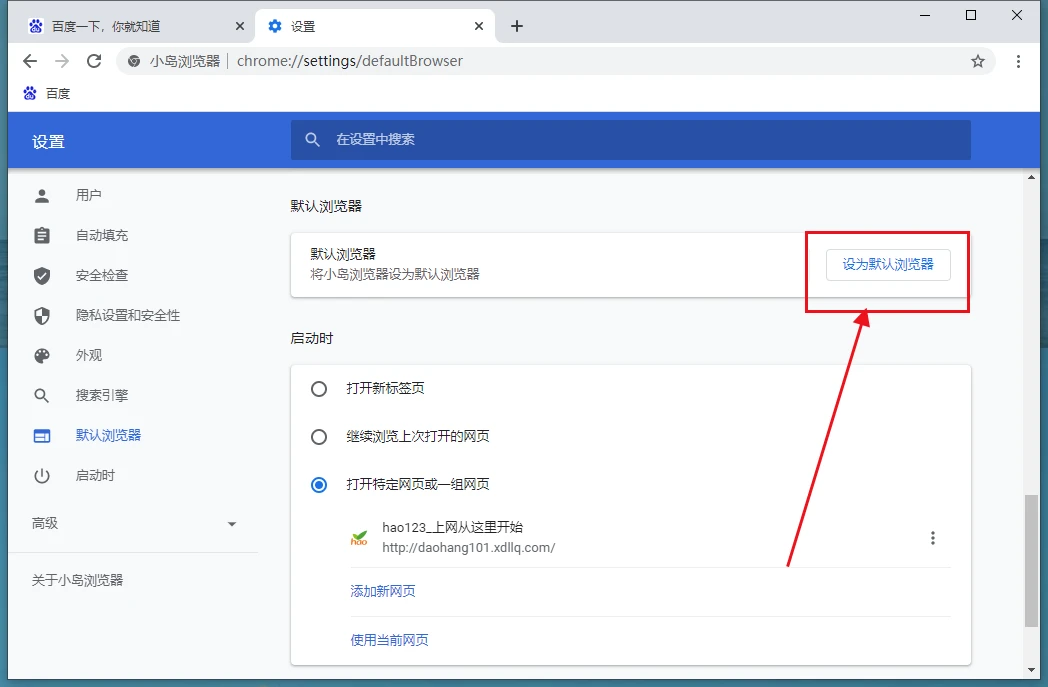Select 打开特定网页或一组网页 radio option

319,485
